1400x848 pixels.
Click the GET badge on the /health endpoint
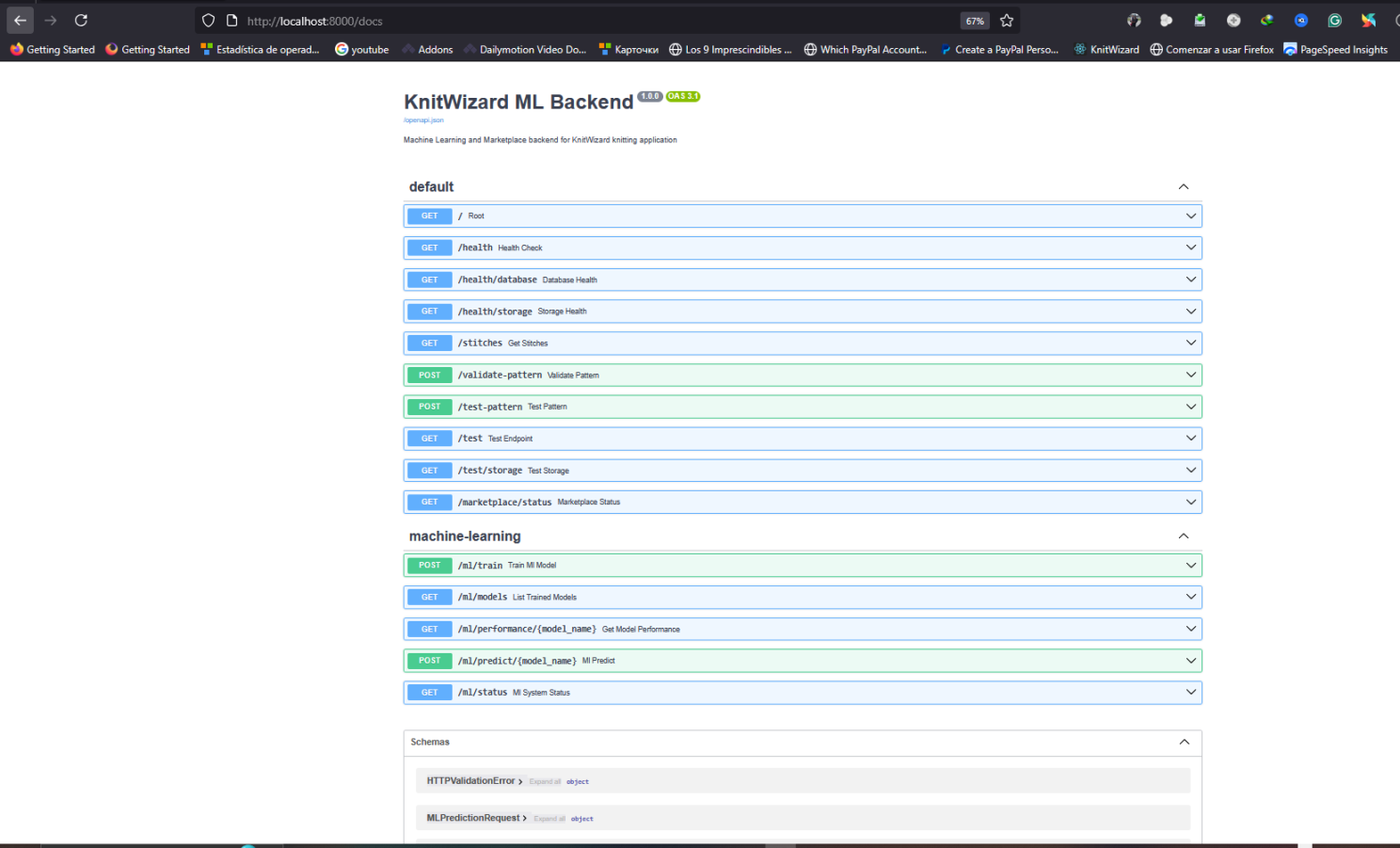click(x=429, y=248)
